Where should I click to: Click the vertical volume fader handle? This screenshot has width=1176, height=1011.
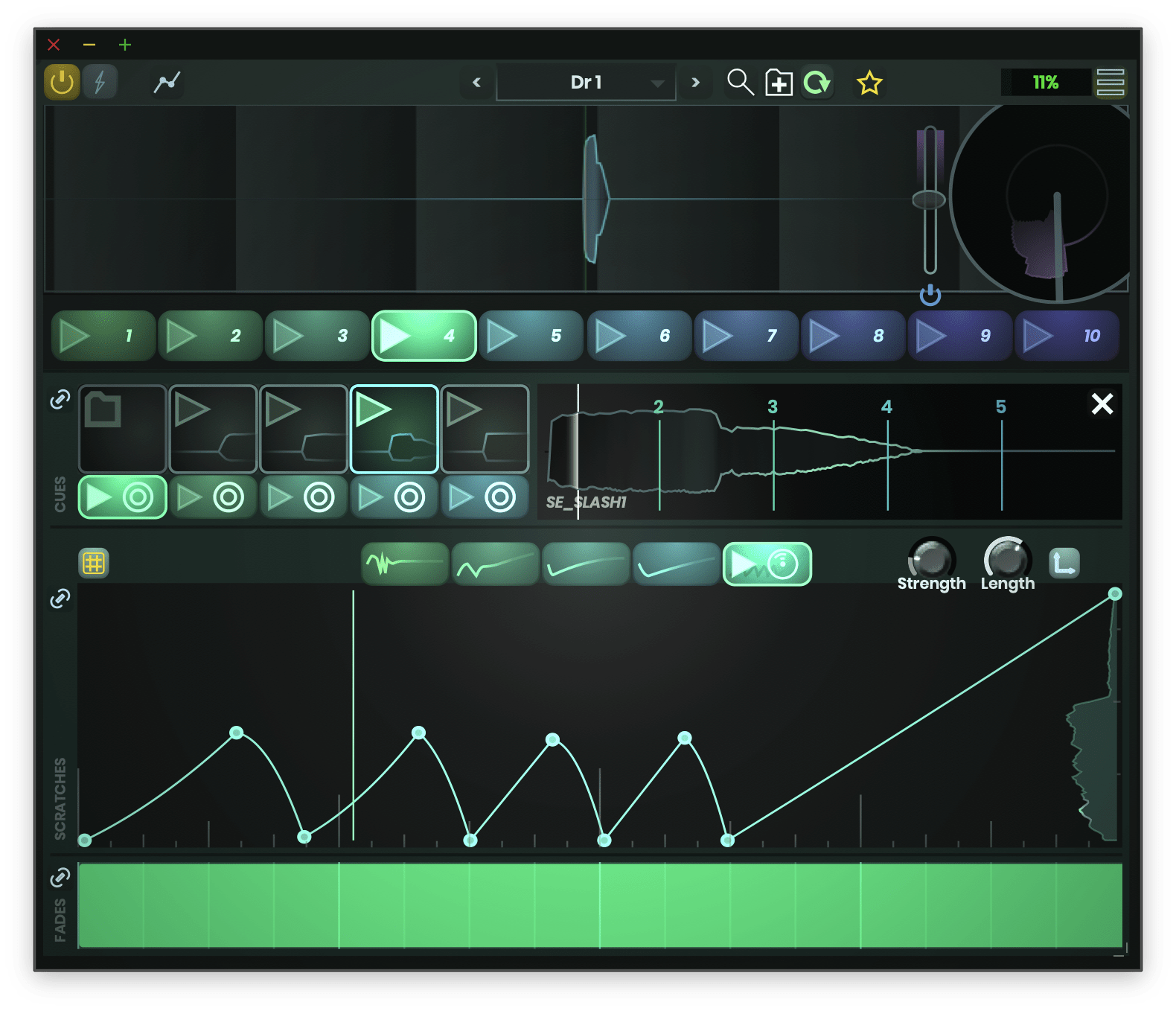tap(929, 199)
